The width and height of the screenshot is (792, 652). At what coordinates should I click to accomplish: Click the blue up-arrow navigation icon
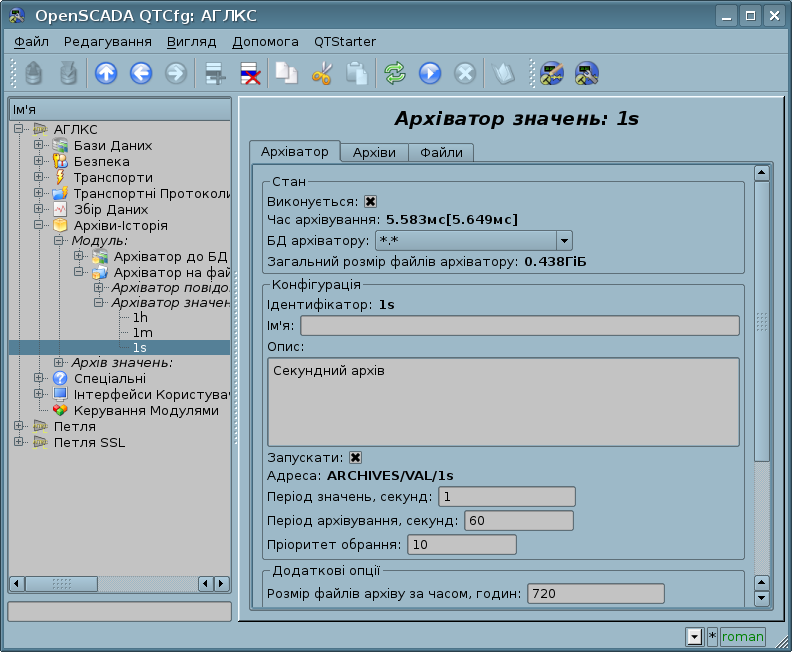106,74
